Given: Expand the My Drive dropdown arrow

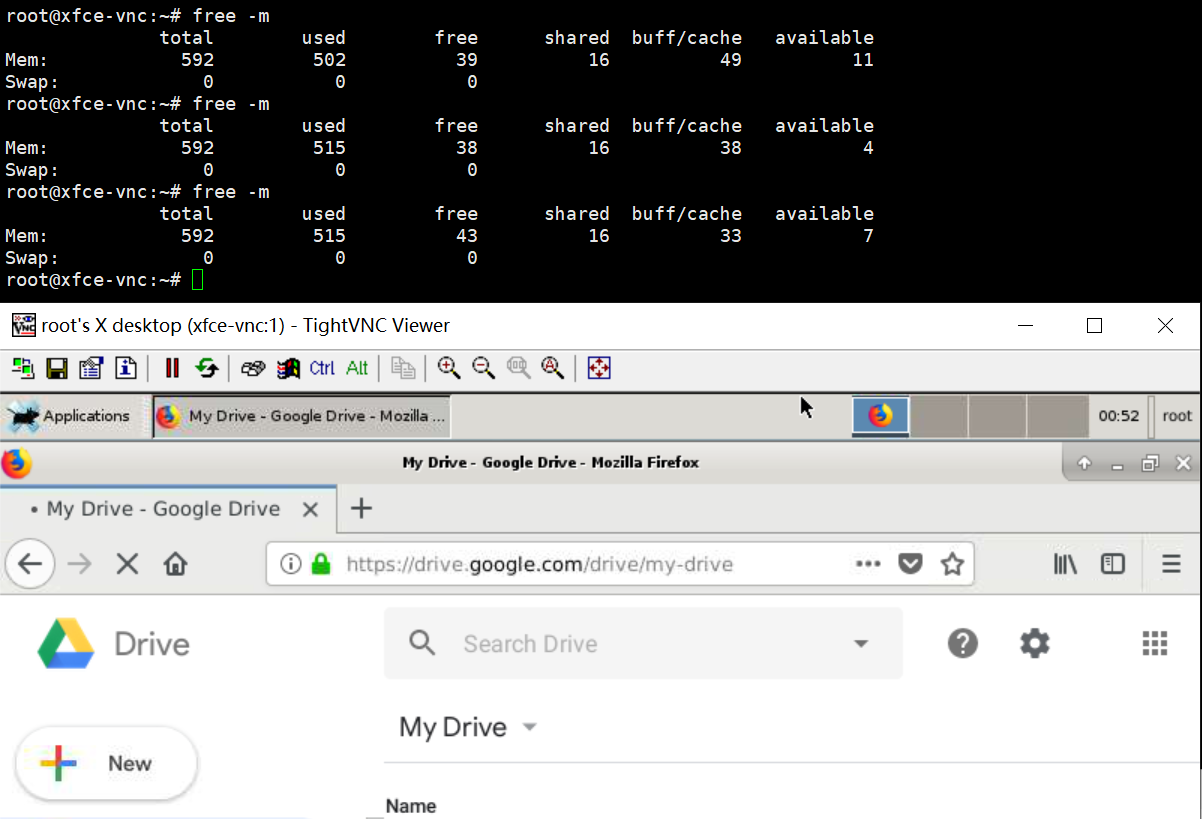Looking at the screenshot, I should pos(530,727).
